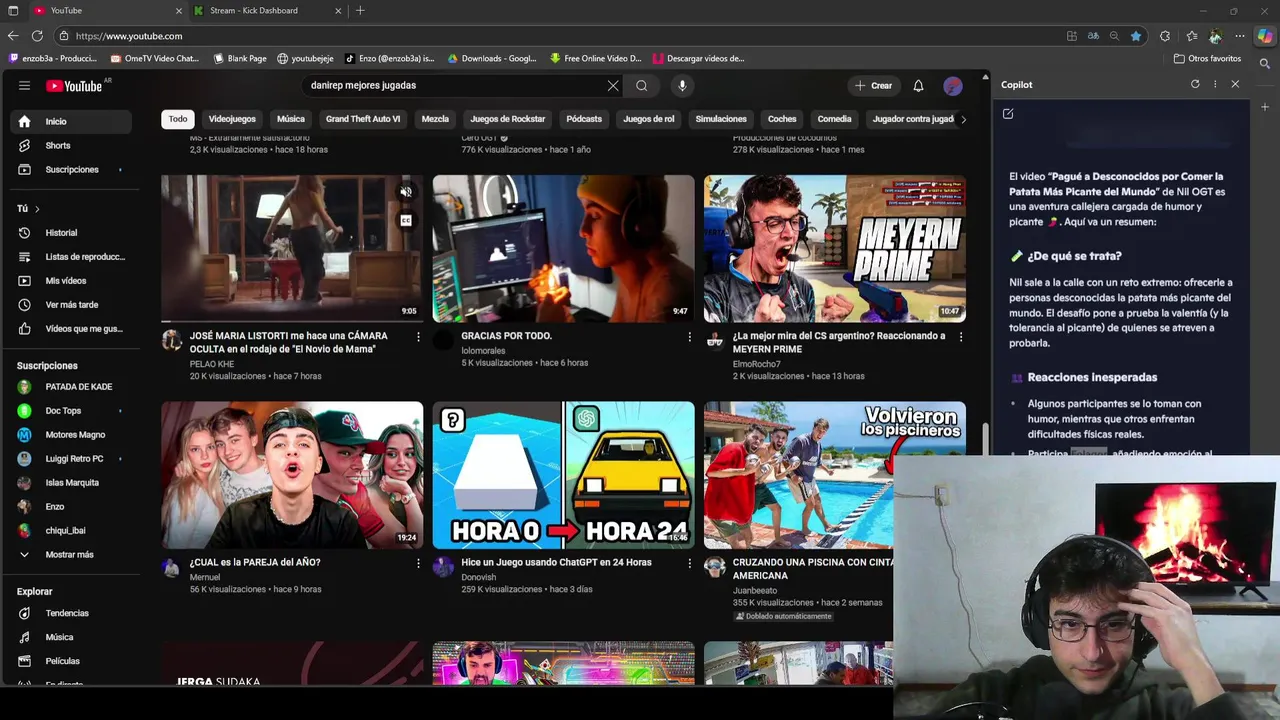
Task: Click the browser back arrow
Action: pyautogui.click(x=13, y=36)
